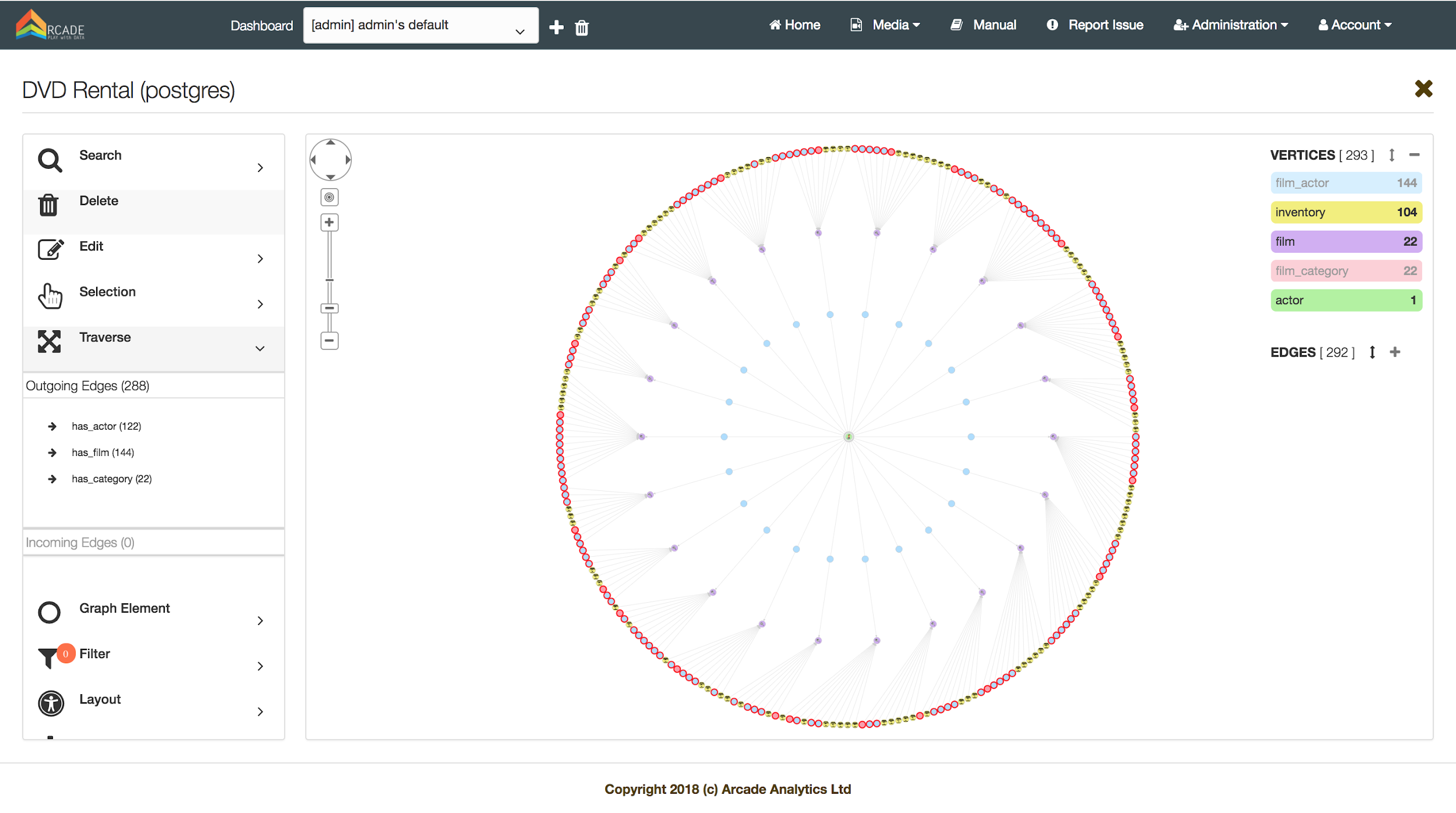Toggle the film_actor vertex class in legend
1456x813 pixels.
point(1345,183)
